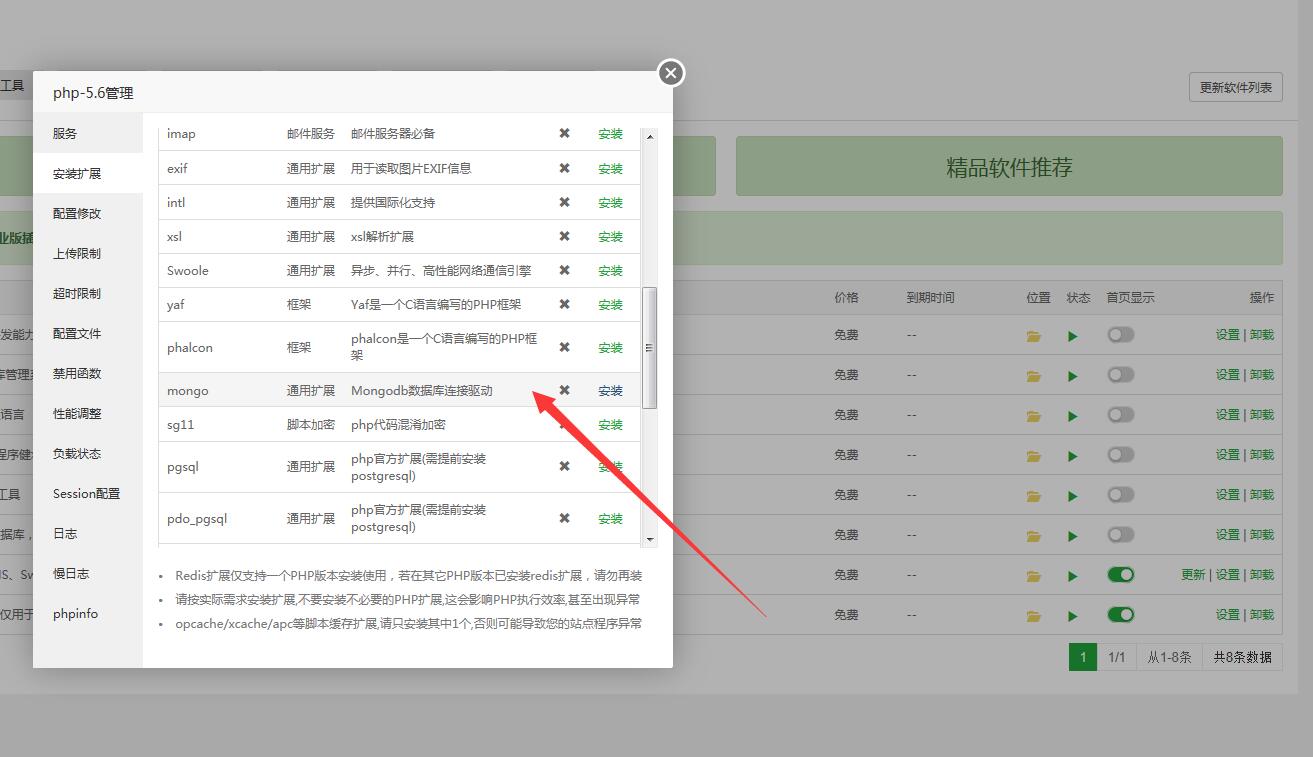Disable the enabled homepage switch in last row
Screen dimensions: 1313x757
tap(1120, 615)
